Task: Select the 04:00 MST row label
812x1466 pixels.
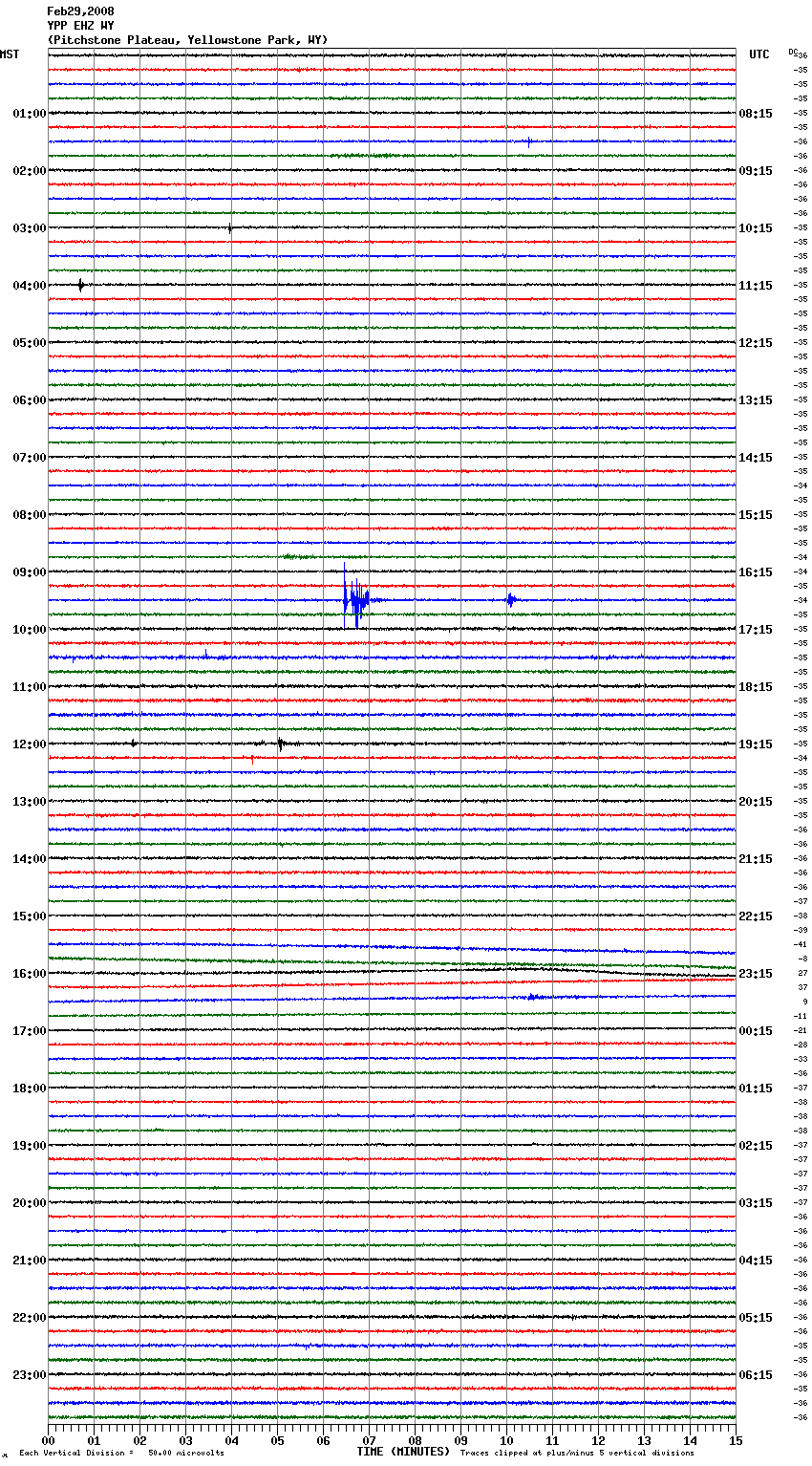Action: [x=30, y=286]
